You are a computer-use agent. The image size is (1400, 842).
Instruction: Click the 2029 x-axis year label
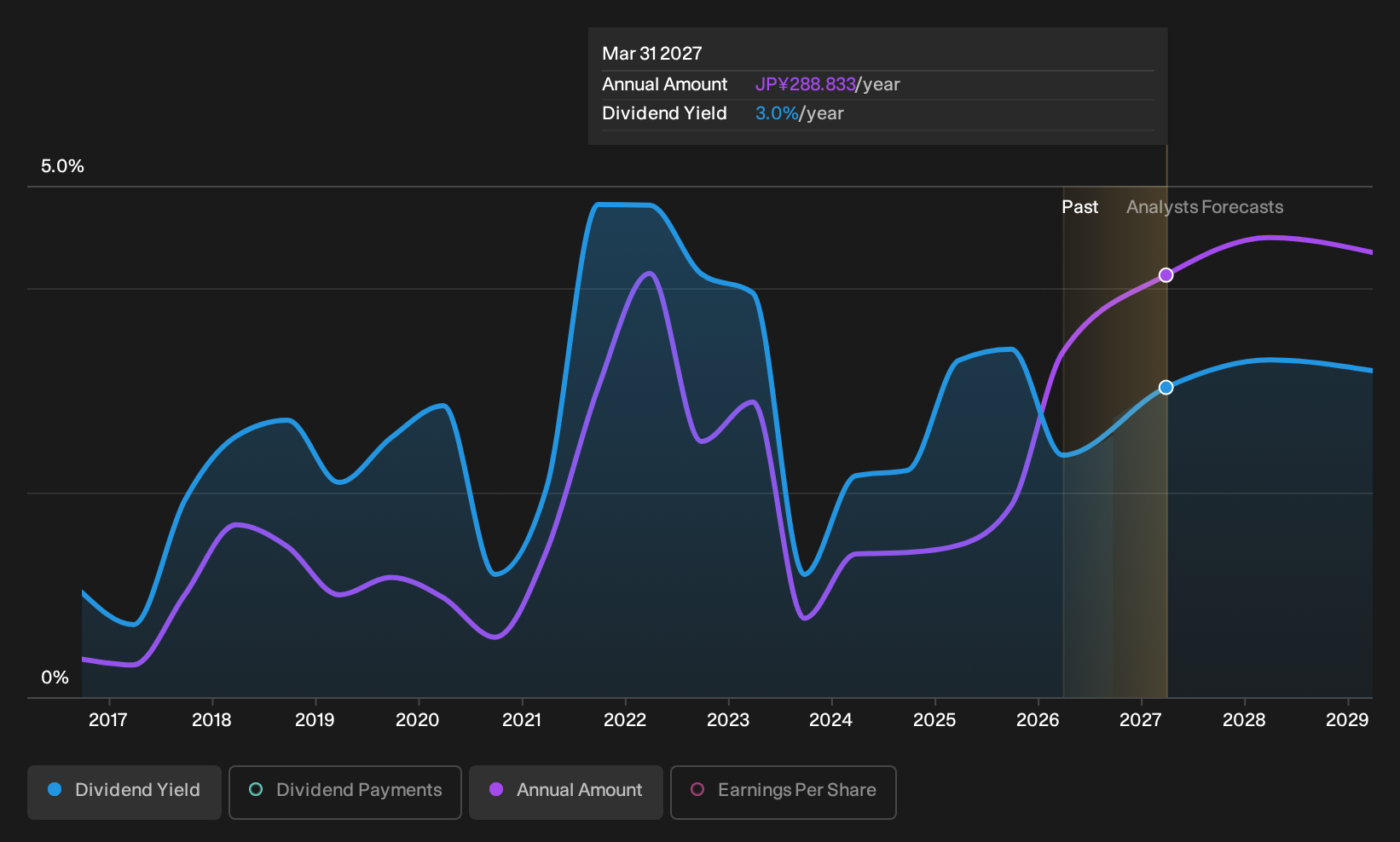[1347, 720]
